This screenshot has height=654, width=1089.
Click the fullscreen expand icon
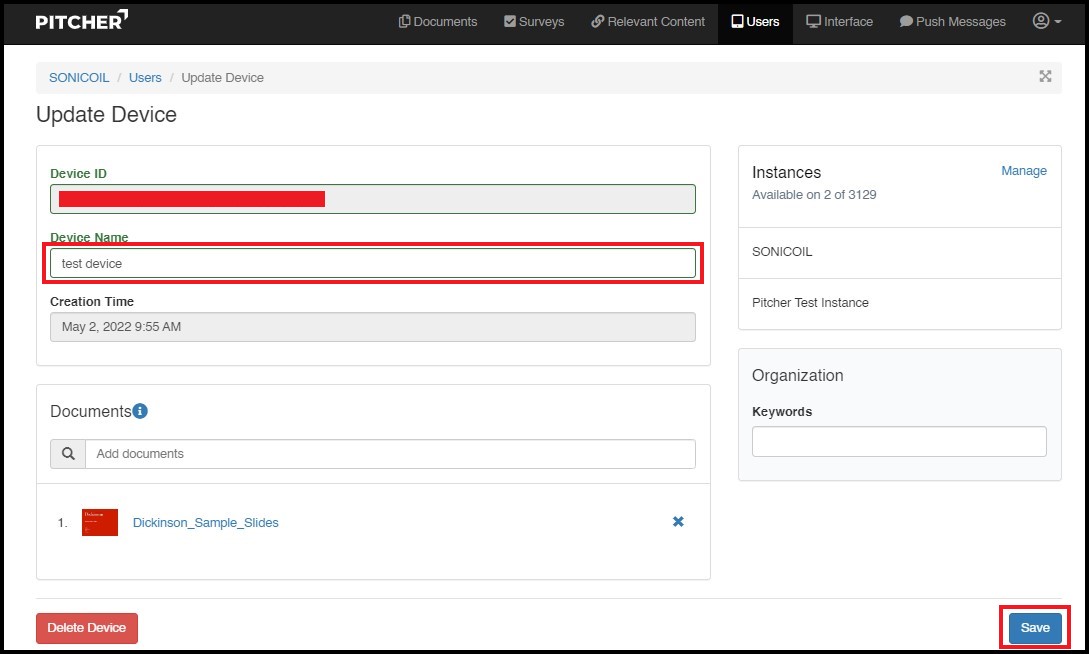[x=1045, y=77]
